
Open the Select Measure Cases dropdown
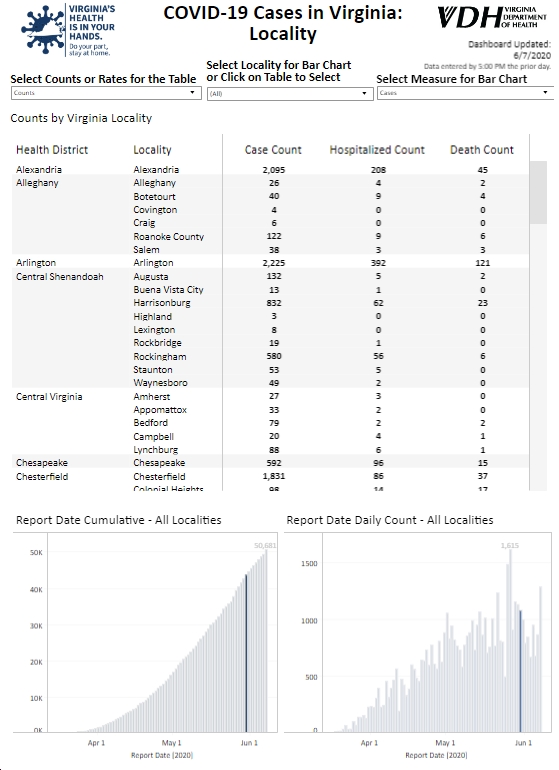[465, 93]
